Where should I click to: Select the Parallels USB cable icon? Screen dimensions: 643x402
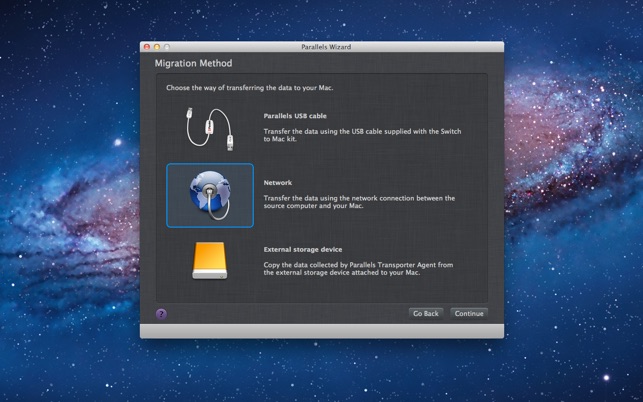pyautogui.click(x=210, y=129)
